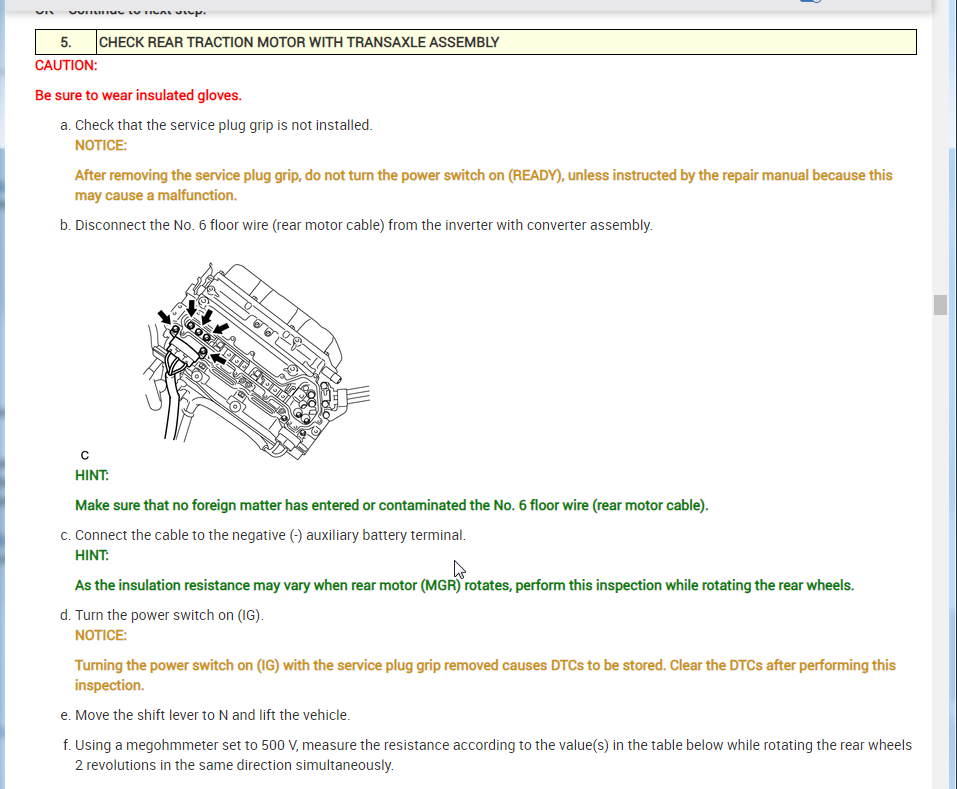Click the 'NOTICE:' label under step a
This screenshot has width=957, height=789.
coord(101,145)
